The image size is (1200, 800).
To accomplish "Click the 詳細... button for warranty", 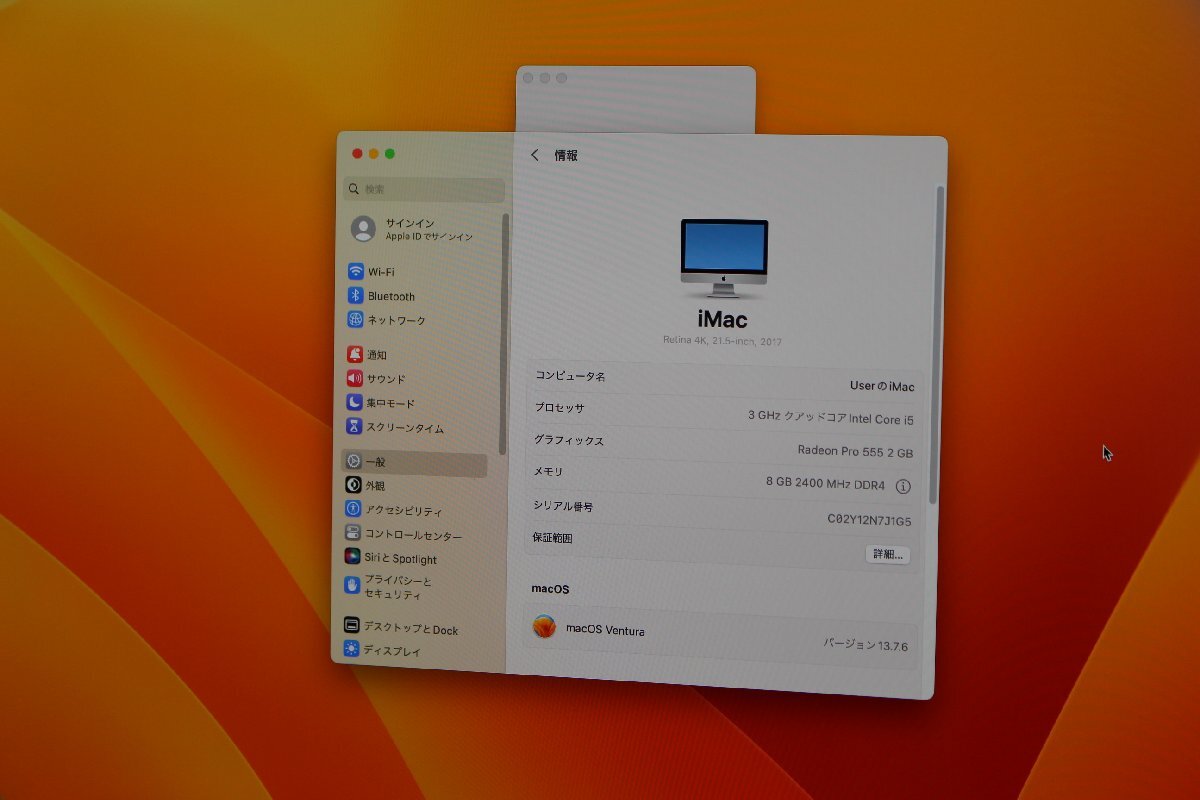I will point(888,554).
